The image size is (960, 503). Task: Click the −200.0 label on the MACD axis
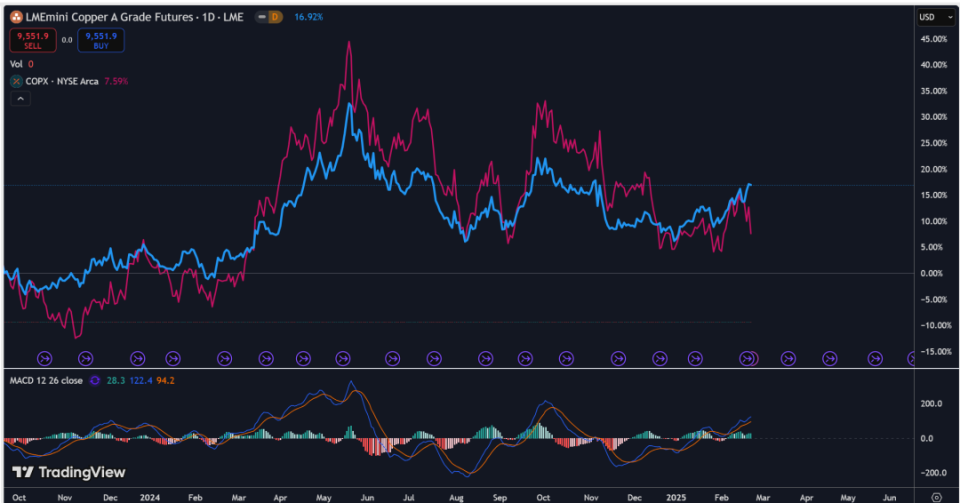(x=935, y=473)
